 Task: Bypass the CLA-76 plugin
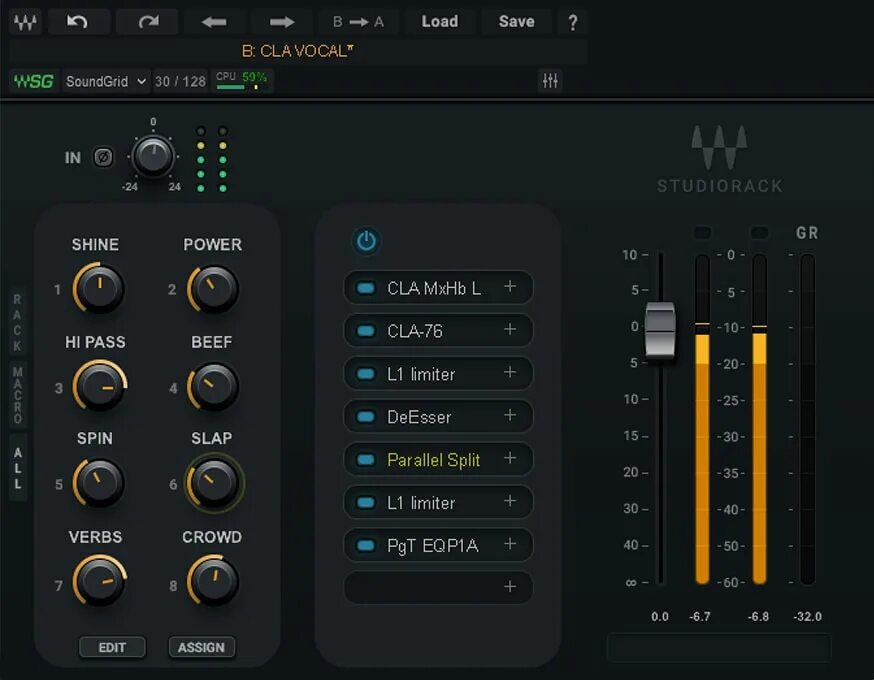pos(366,331)
